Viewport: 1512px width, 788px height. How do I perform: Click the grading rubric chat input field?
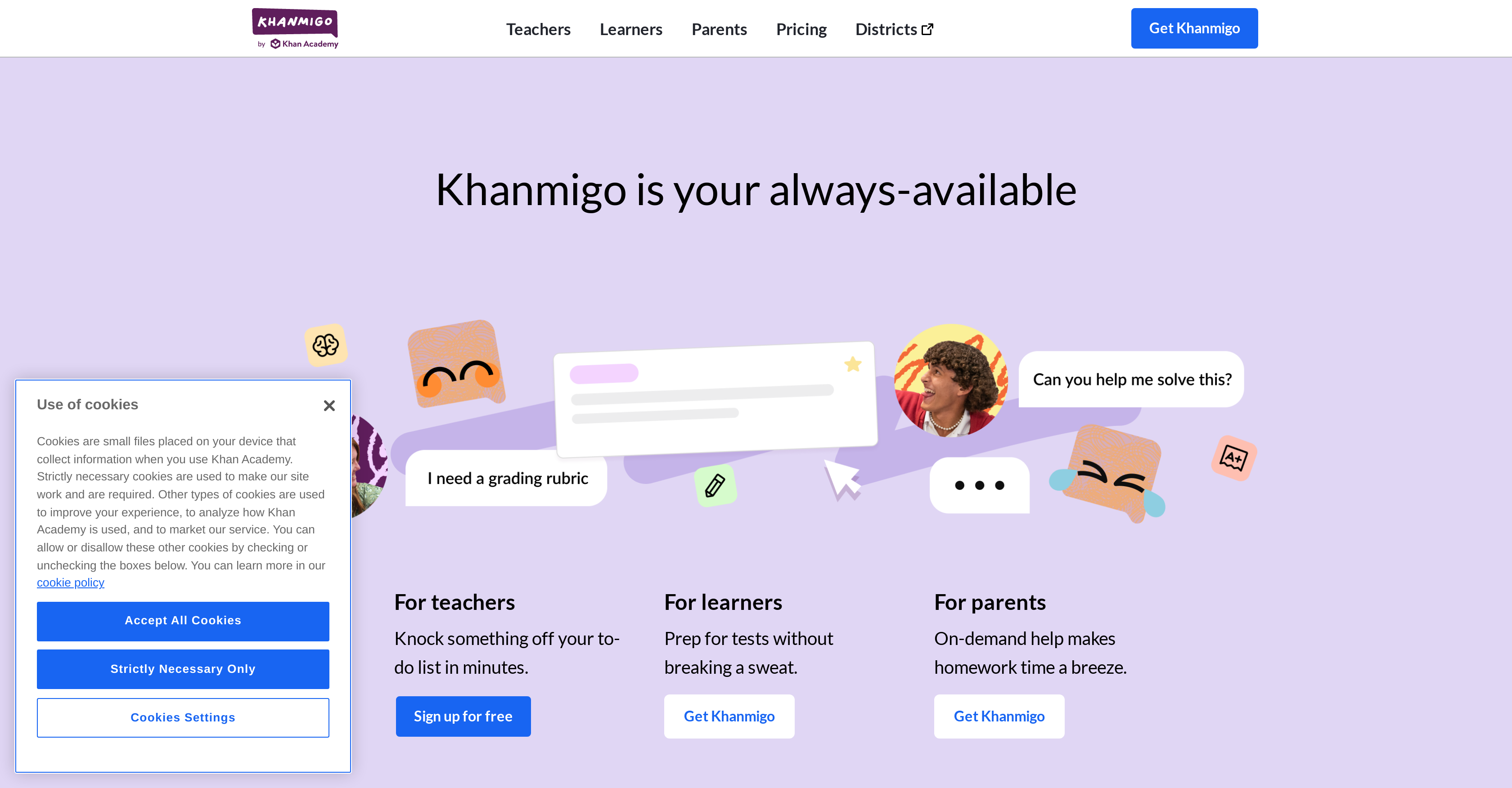(x=507, y=477)
